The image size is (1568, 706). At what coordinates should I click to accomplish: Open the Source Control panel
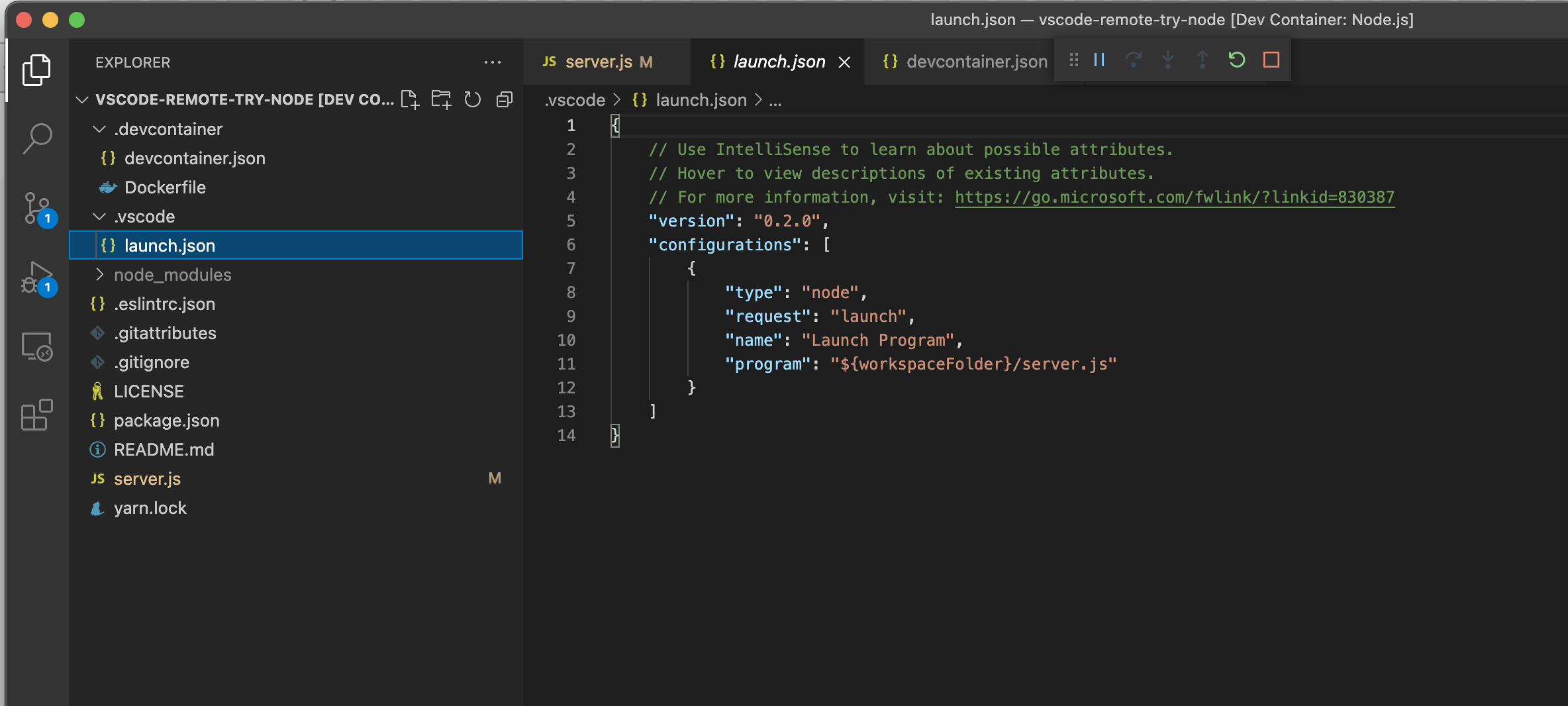(36, 209)
